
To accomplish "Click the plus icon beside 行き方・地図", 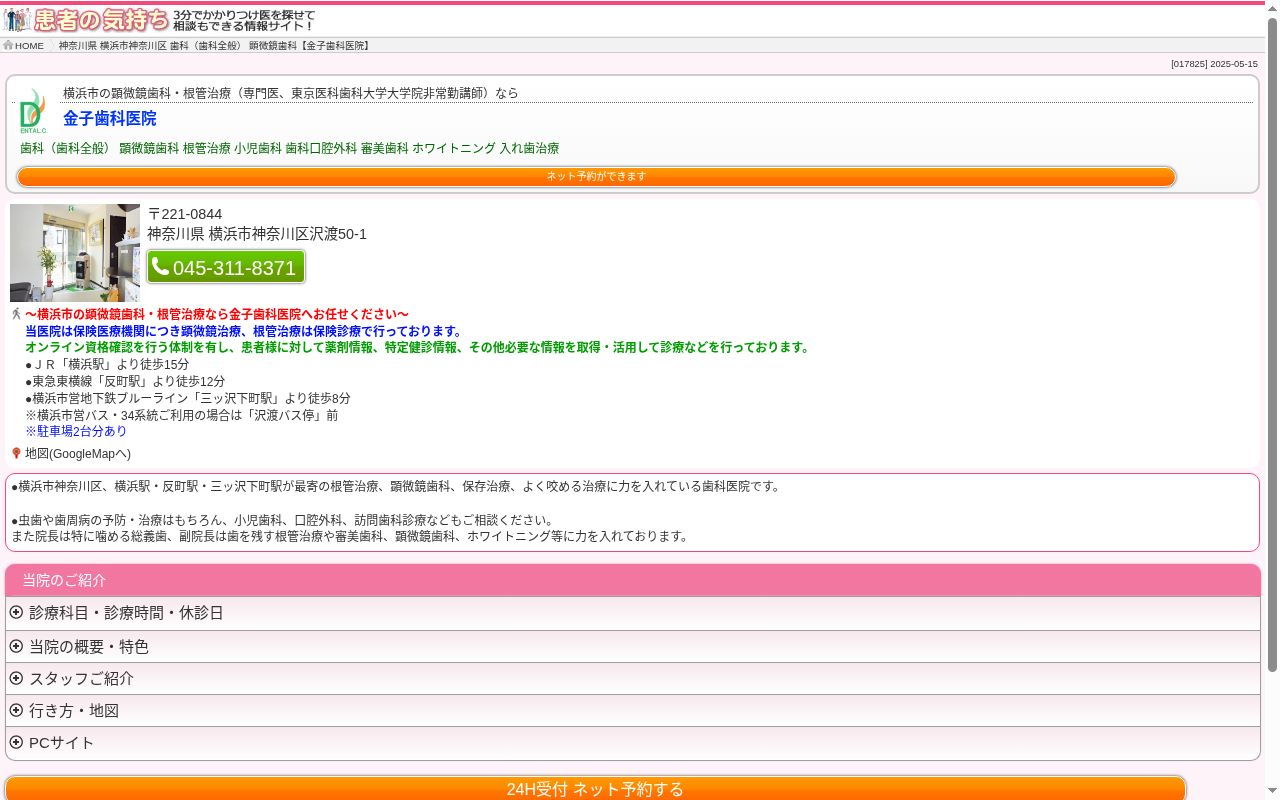I will pyautogui.click(x=16, y=710).
